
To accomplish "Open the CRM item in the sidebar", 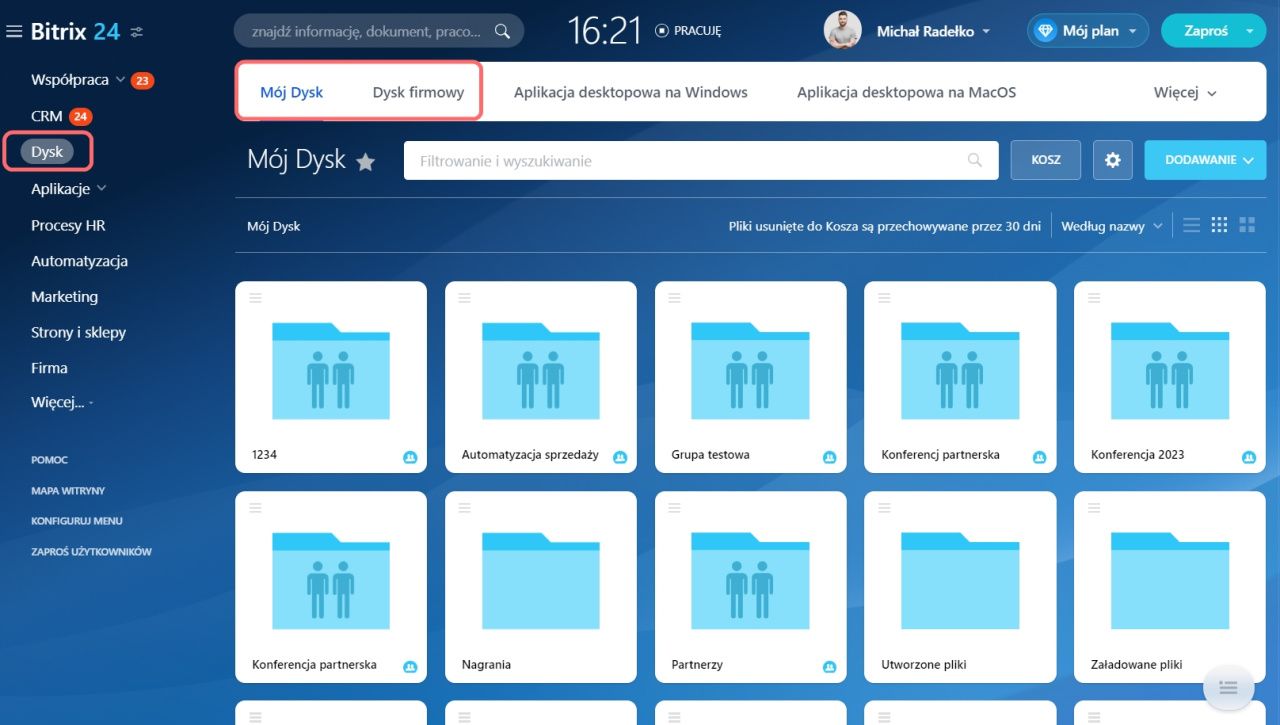I will click(47, 116).
